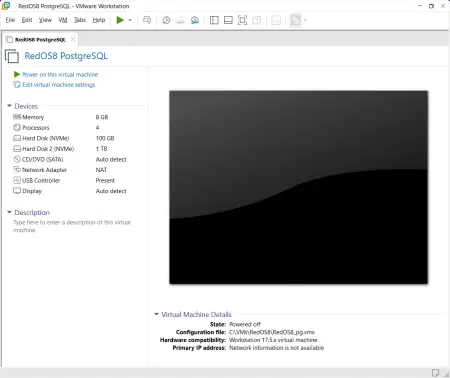Select the Hard Disk (NVMe) label

(x=46, y=138)
